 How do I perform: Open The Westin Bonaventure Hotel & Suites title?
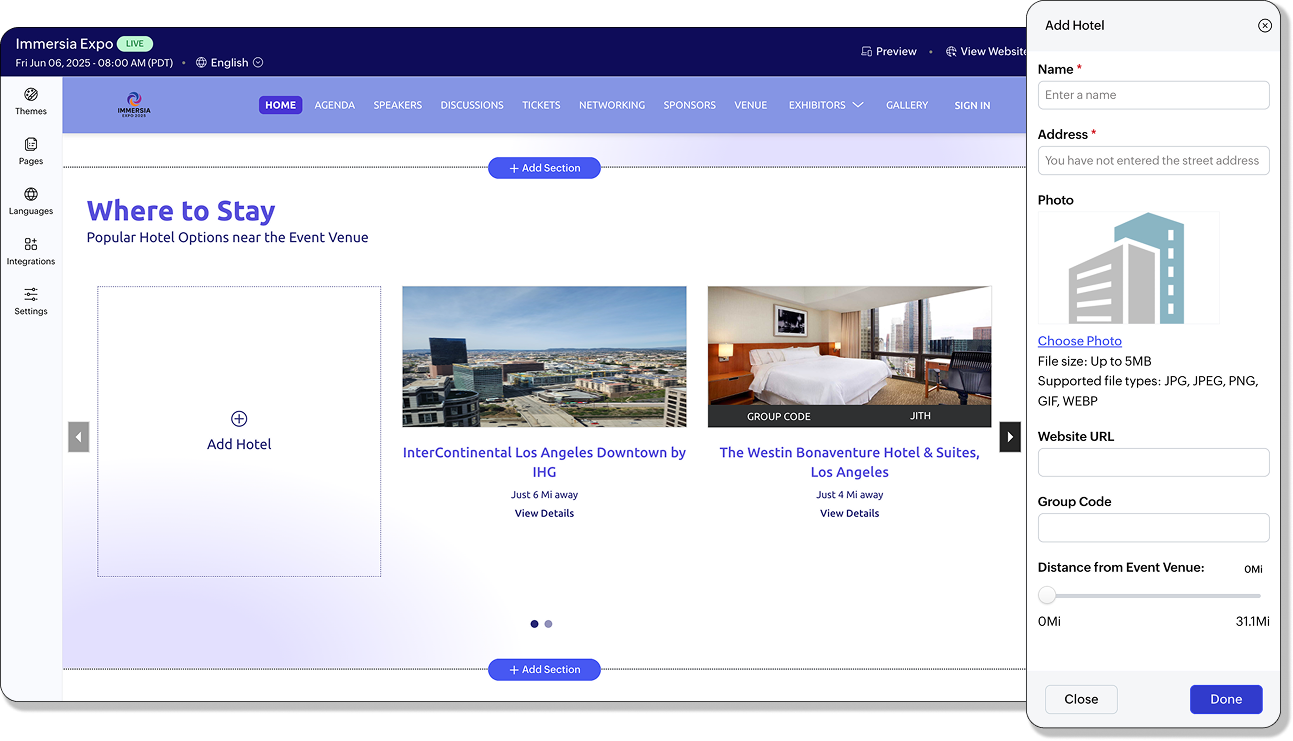[850, 462]
